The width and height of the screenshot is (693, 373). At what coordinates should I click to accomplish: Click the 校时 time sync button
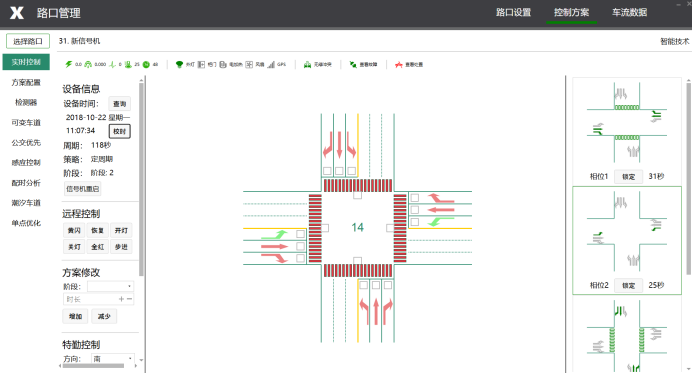point(119,131)
